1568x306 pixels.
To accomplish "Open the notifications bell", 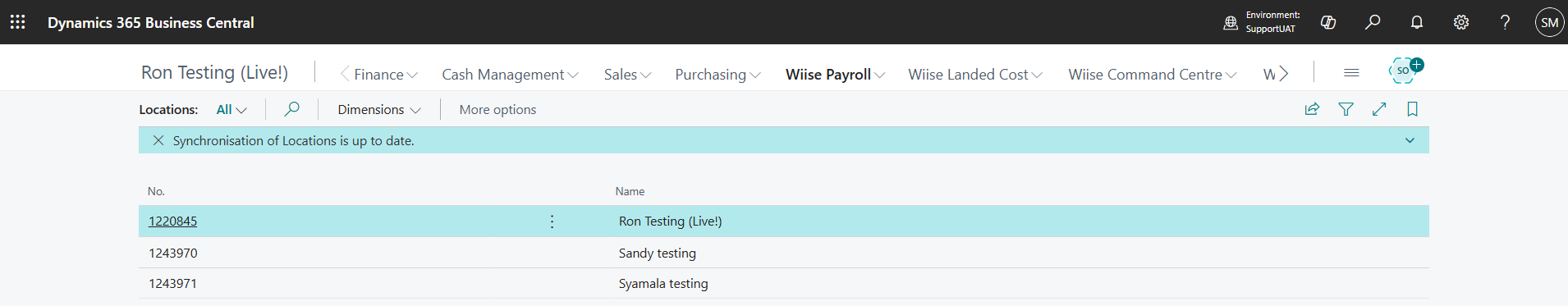I will (x=1417, y=22).
